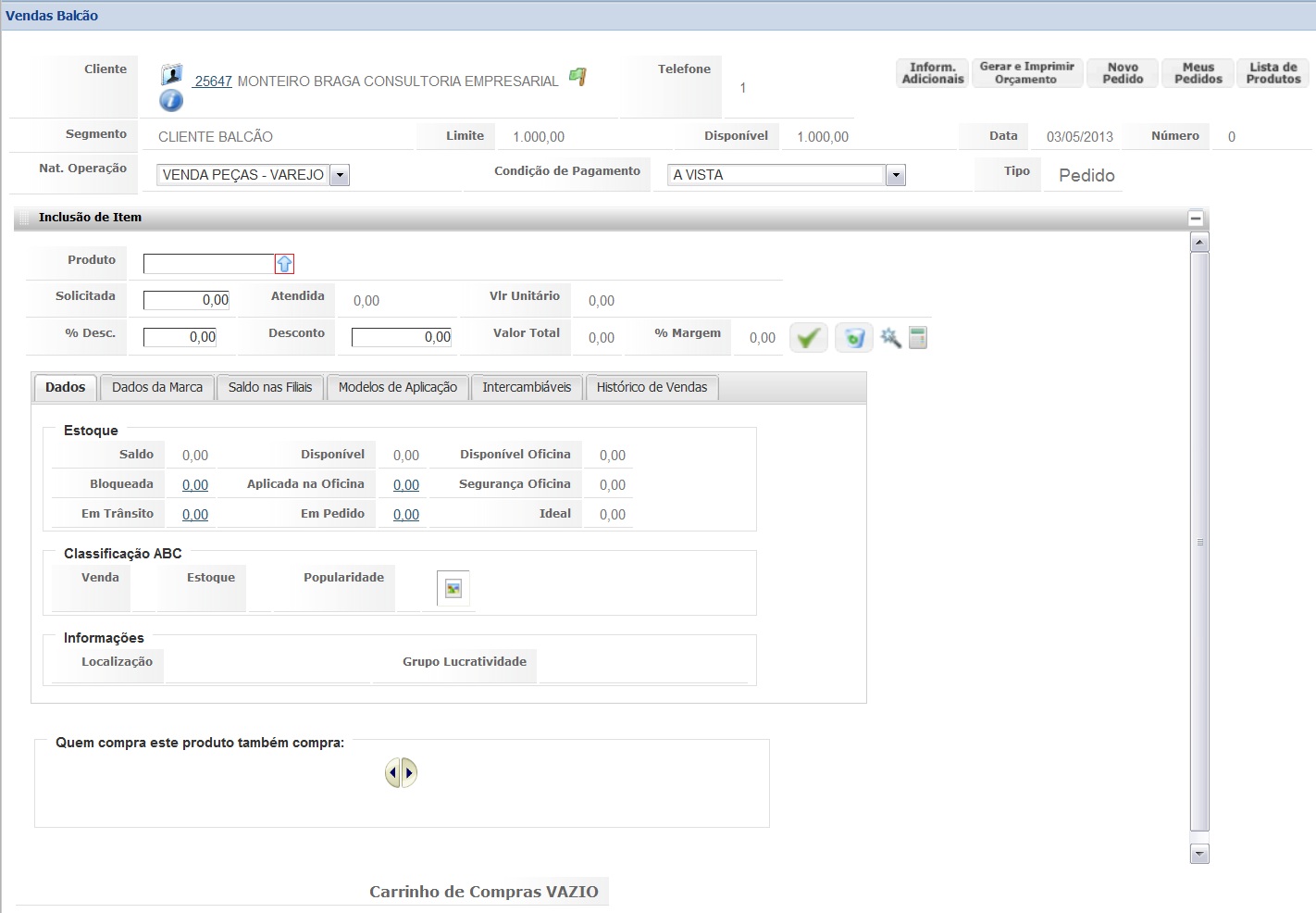Click Gerar e Imprimir Orçamento button
Image resolution: width=1316 pixels, height=913 pixels.
(1027, 73)
